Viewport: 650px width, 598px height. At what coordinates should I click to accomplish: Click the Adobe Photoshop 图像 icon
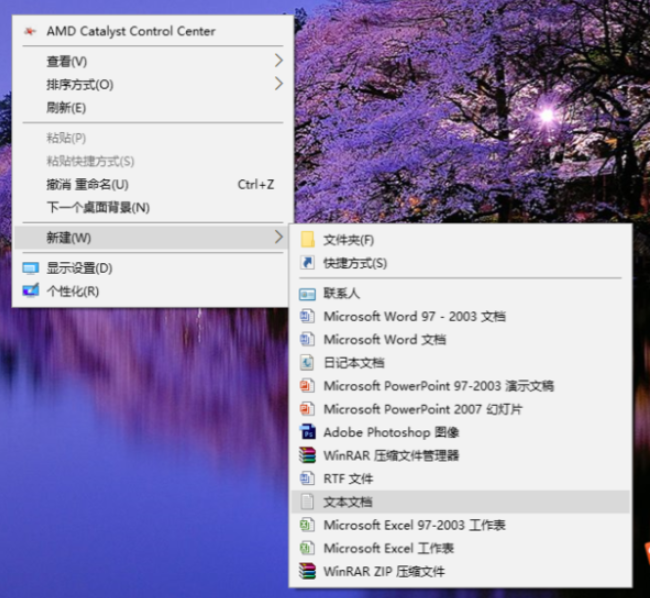tap(308, 433)
